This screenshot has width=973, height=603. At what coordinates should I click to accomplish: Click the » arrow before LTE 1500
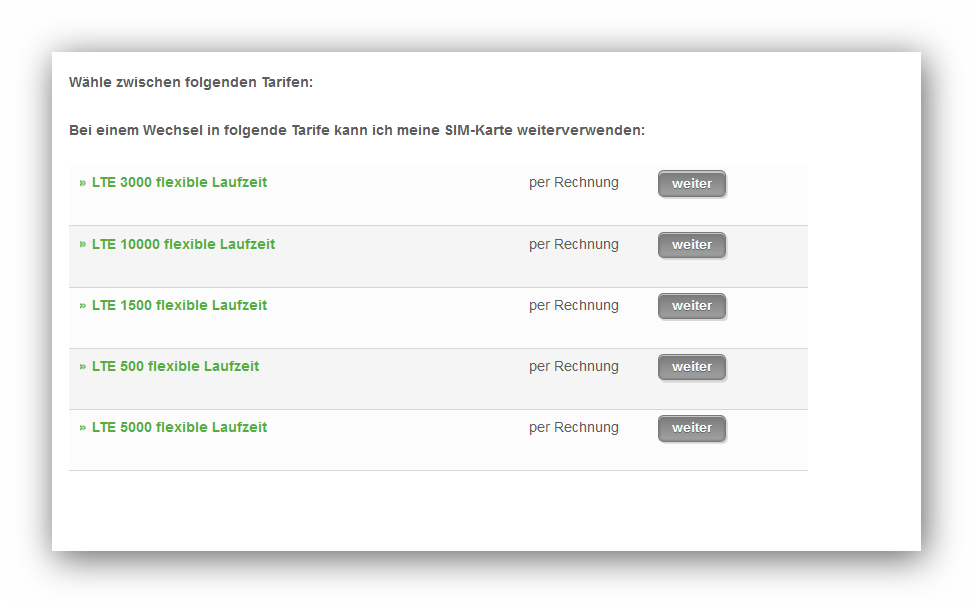(x=83, y=306)
